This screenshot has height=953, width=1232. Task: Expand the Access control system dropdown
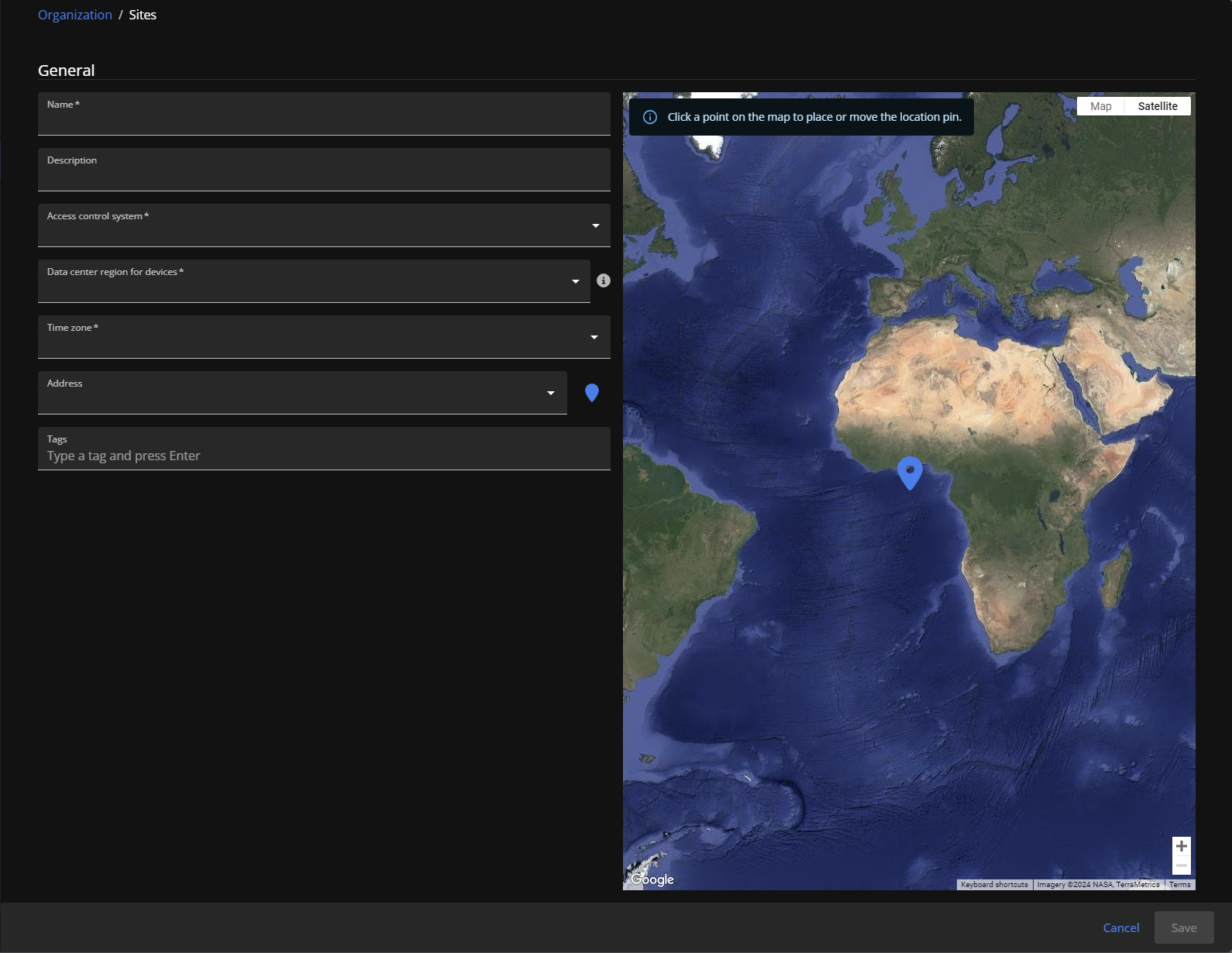pos(595,225)
